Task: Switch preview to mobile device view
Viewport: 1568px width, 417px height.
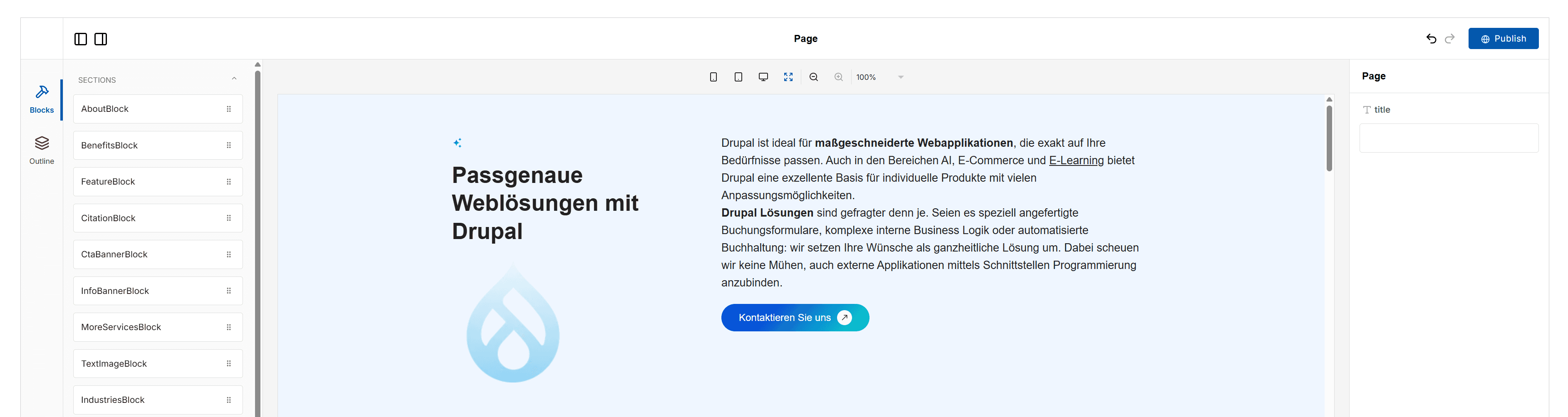Action: tap(713, 76)
